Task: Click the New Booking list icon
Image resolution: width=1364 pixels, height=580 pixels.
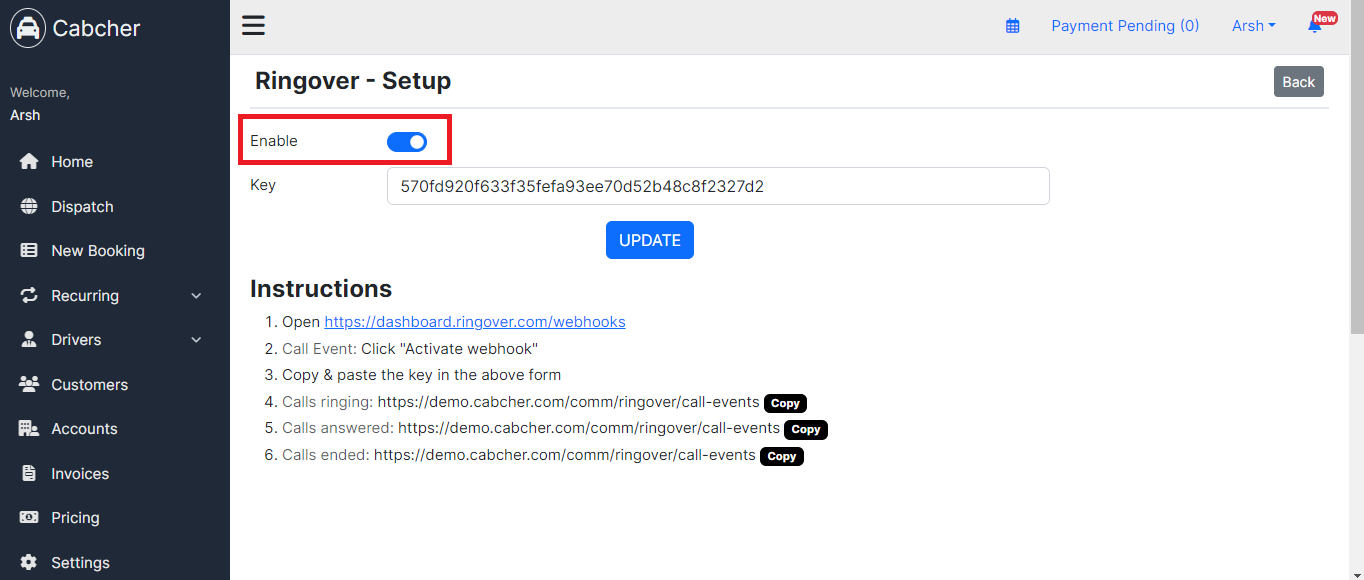Action: (x=29, y=251)
